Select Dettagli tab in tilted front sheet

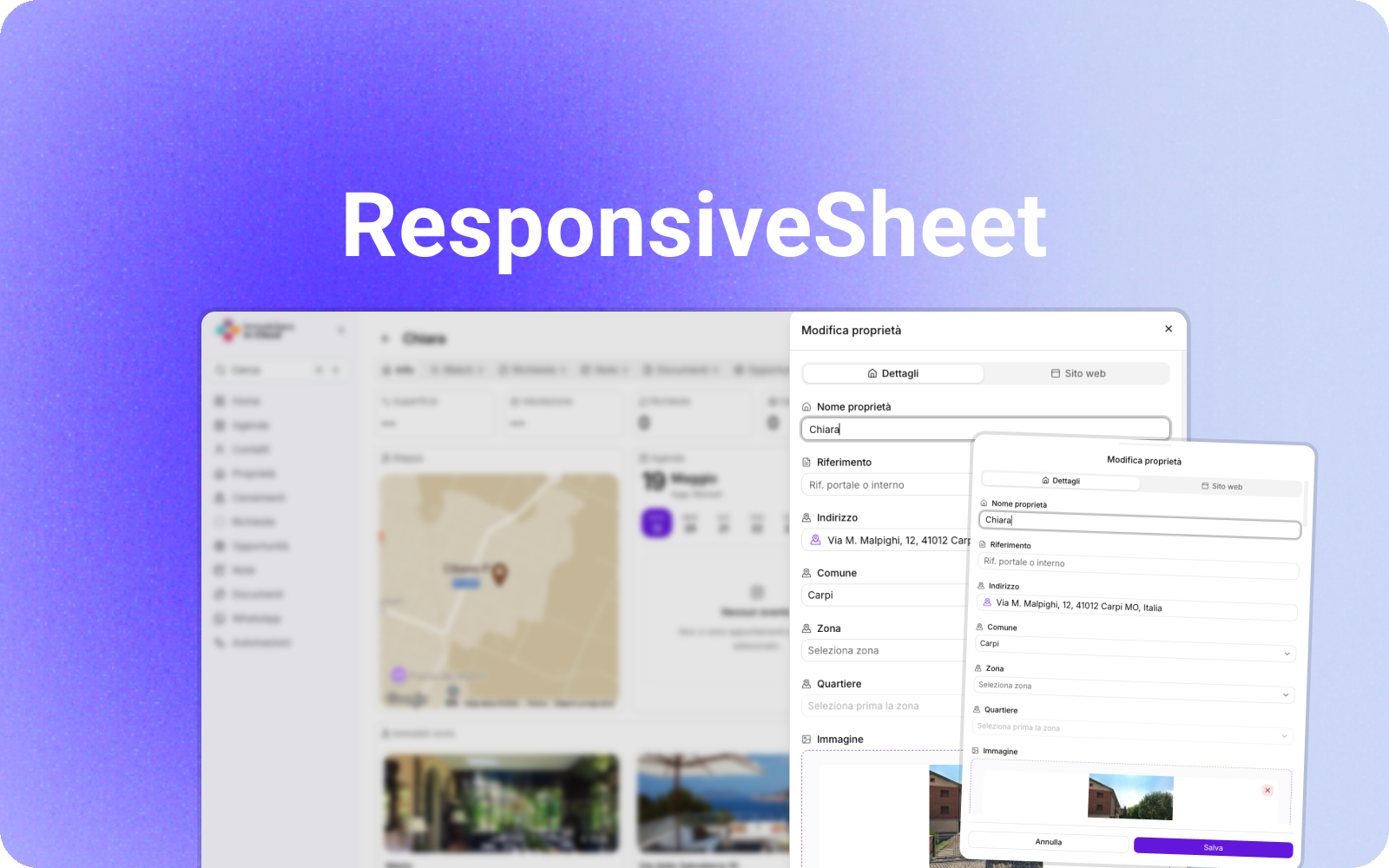click(x=1061, y=480)
